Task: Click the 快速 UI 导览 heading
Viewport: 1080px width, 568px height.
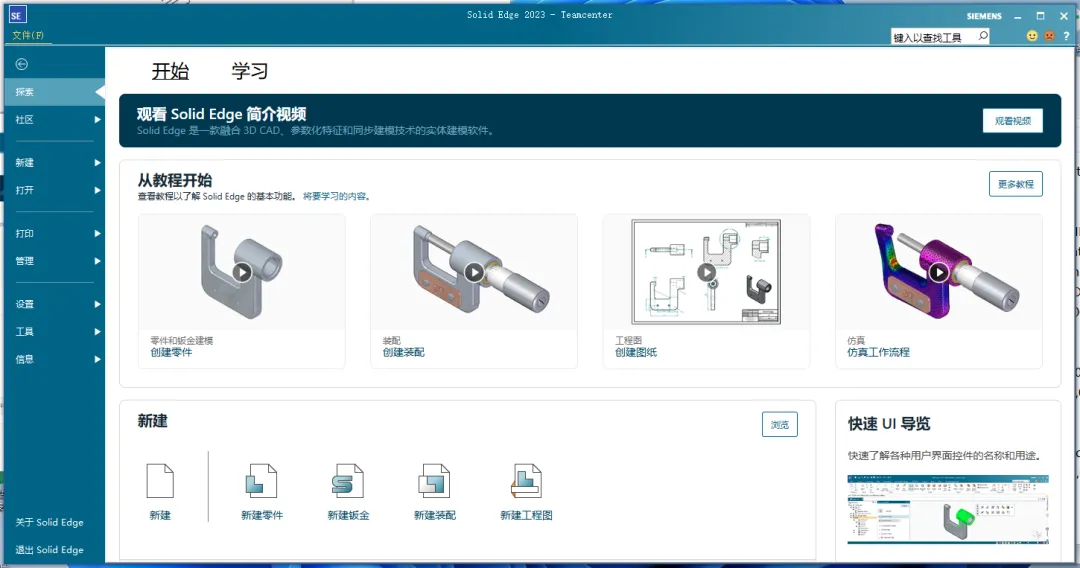Action: tap(889, 423)
